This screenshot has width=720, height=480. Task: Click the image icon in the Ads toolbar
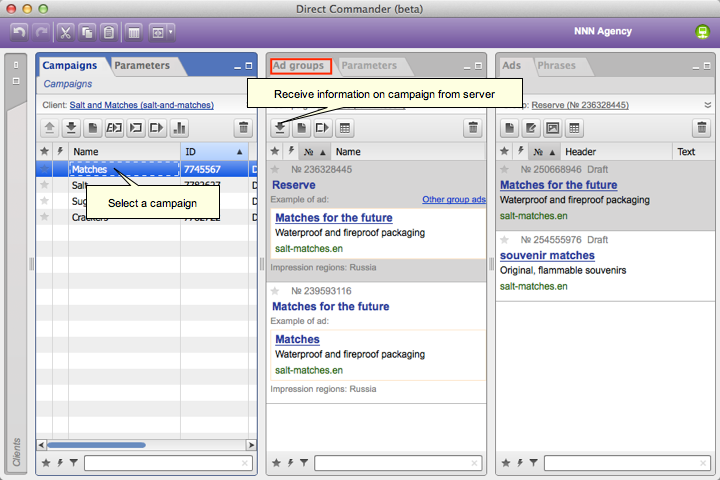(552, 128)
